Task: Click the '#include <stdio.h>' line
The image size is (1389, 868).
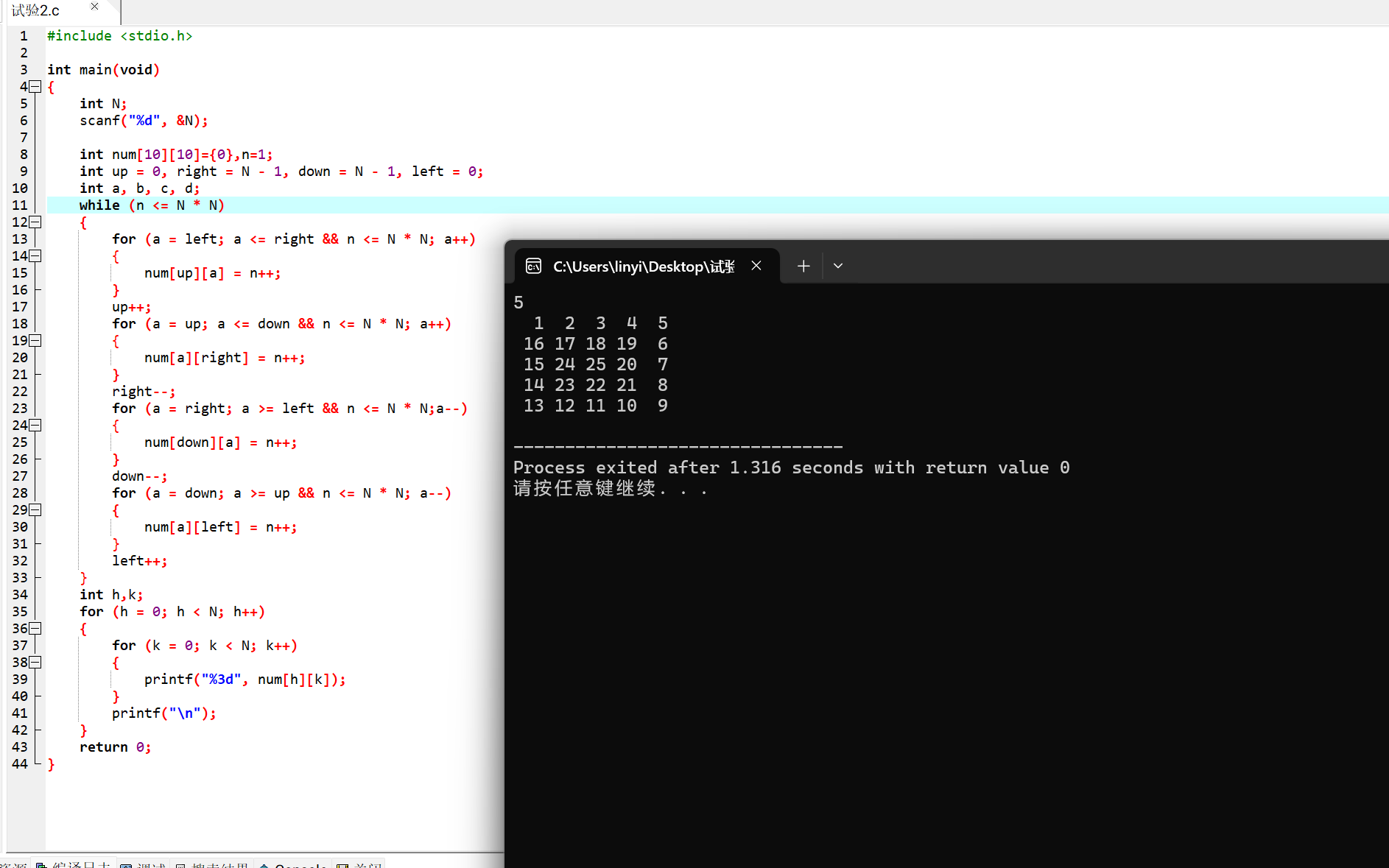Action: [119, 35]
